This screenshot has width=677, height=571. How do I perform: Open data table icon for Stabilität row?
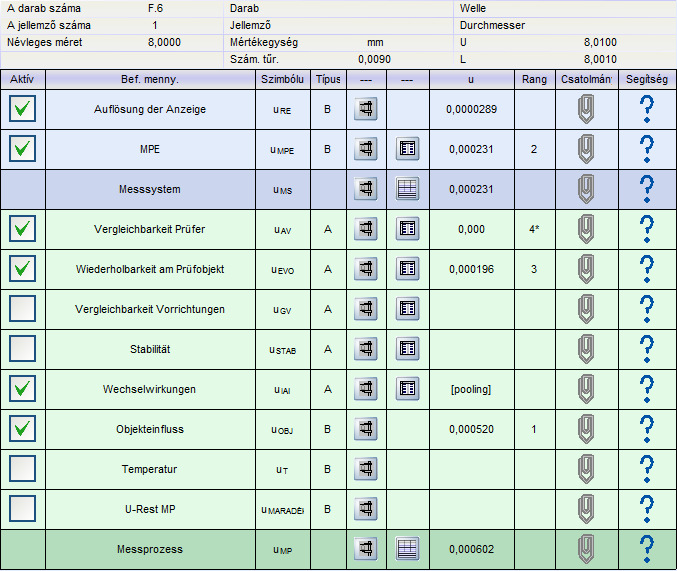407,349
